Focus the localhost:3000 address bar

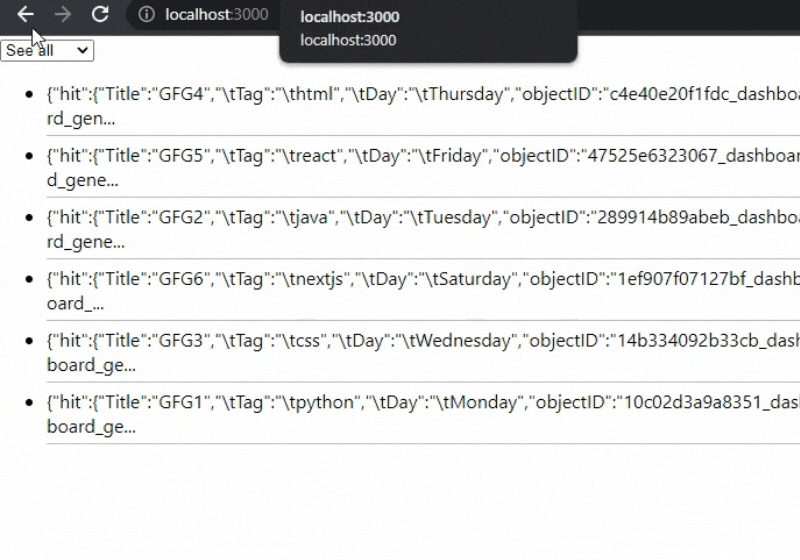[216, 14]
